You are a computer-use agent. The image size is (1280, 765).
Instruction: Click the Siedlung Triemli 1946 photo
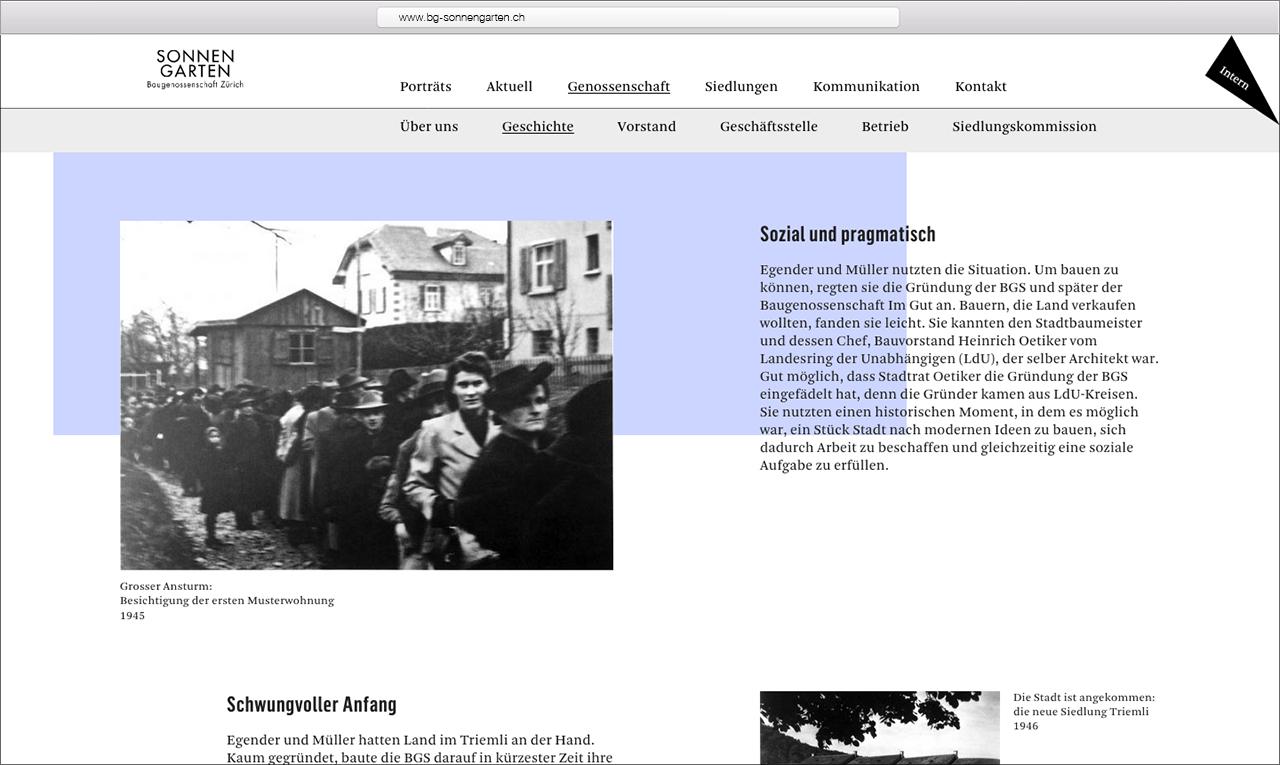[879, 727]
